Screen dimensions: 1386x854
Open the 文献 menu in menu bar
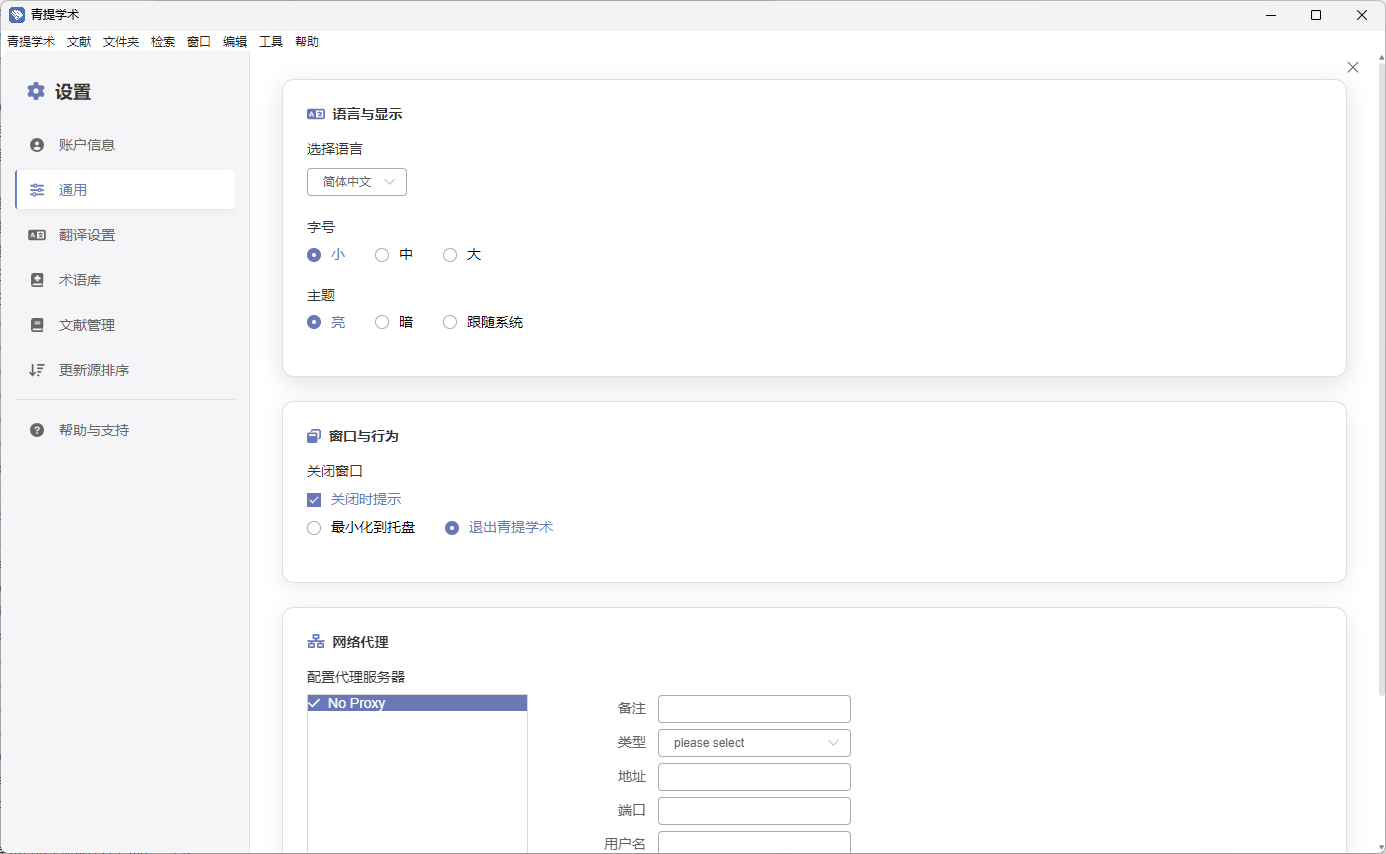[x=79, y=42]
